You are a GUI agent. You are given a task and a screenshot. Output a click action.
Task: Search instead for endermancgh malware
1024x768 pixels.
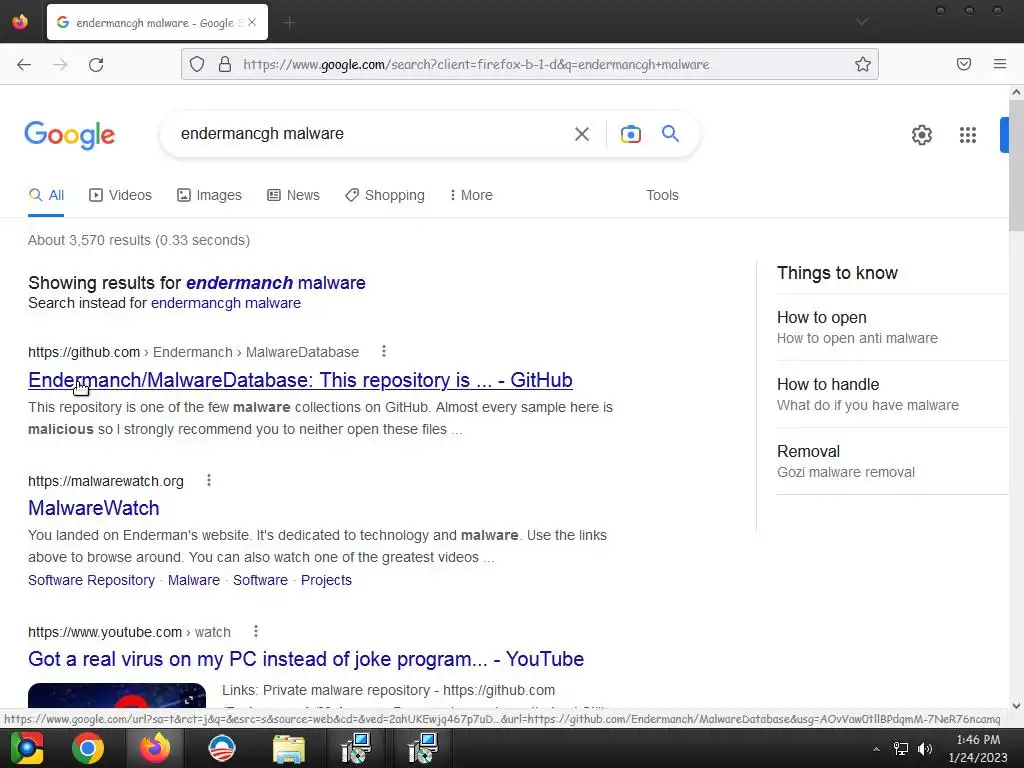click(x=226, y=303)
